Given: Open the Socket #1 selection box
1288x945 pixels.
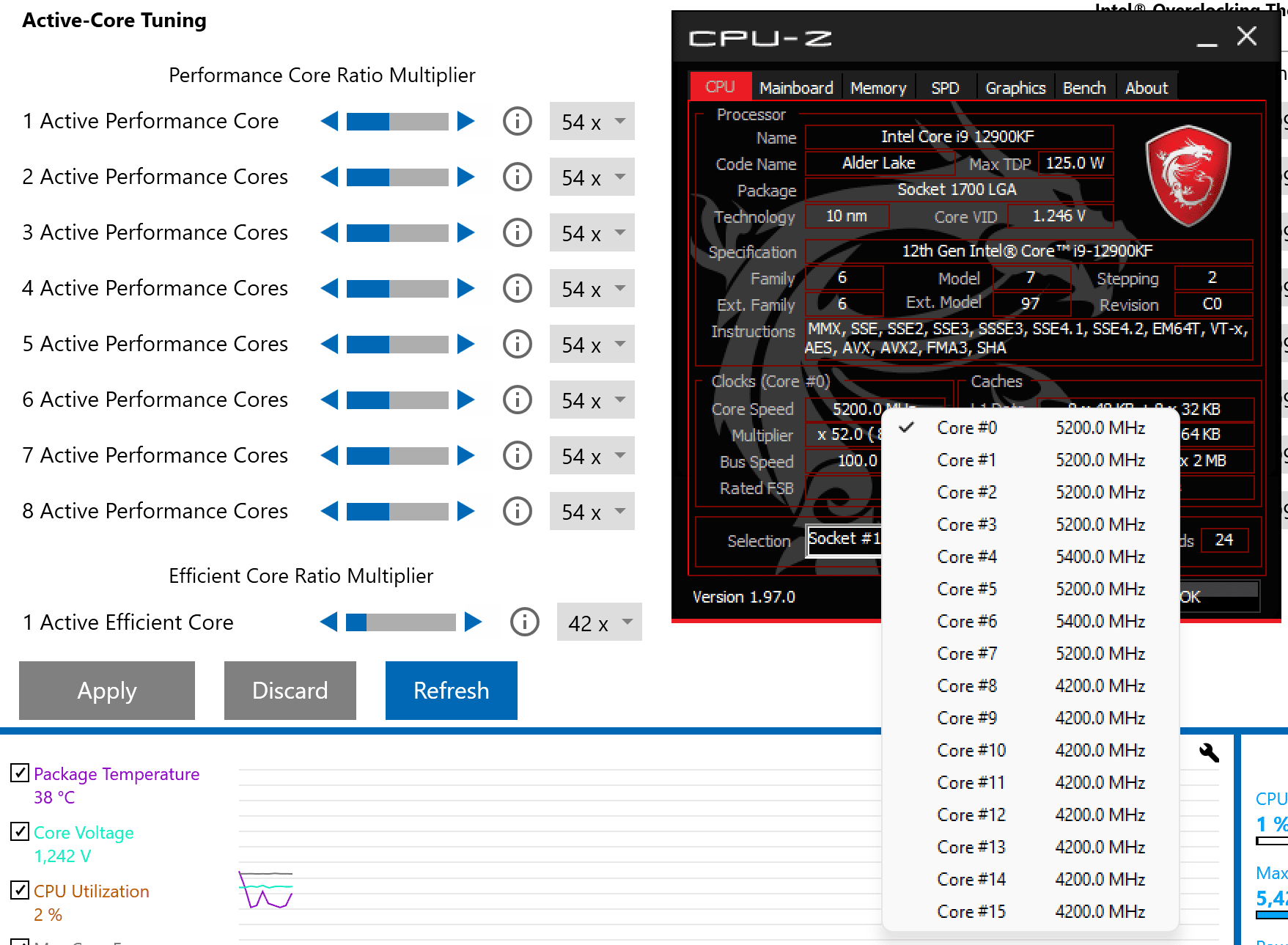Looking at the screenshot, I should [x=844, y=540].
